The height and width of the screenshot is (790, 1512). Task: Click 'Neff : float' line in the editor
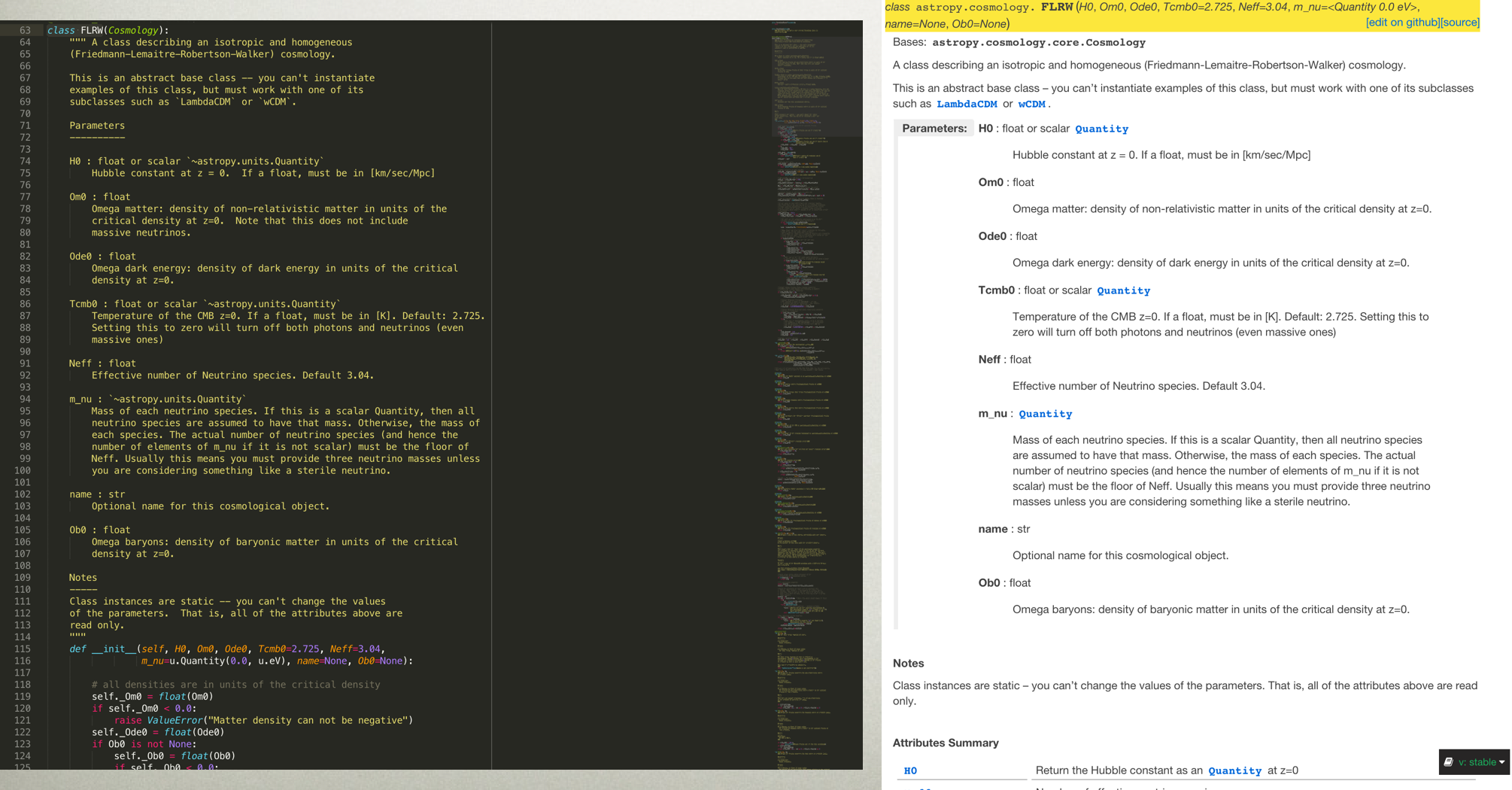coord(102,363)
